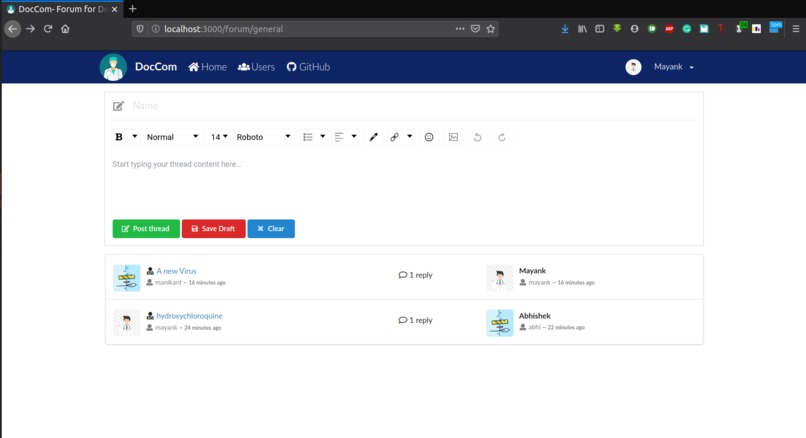Image resolution: width=806 pixels, height=438 pixels.
Task: Click the insert image icon in the toolbar
Action: pyautogui.click(x=453, y=137)
